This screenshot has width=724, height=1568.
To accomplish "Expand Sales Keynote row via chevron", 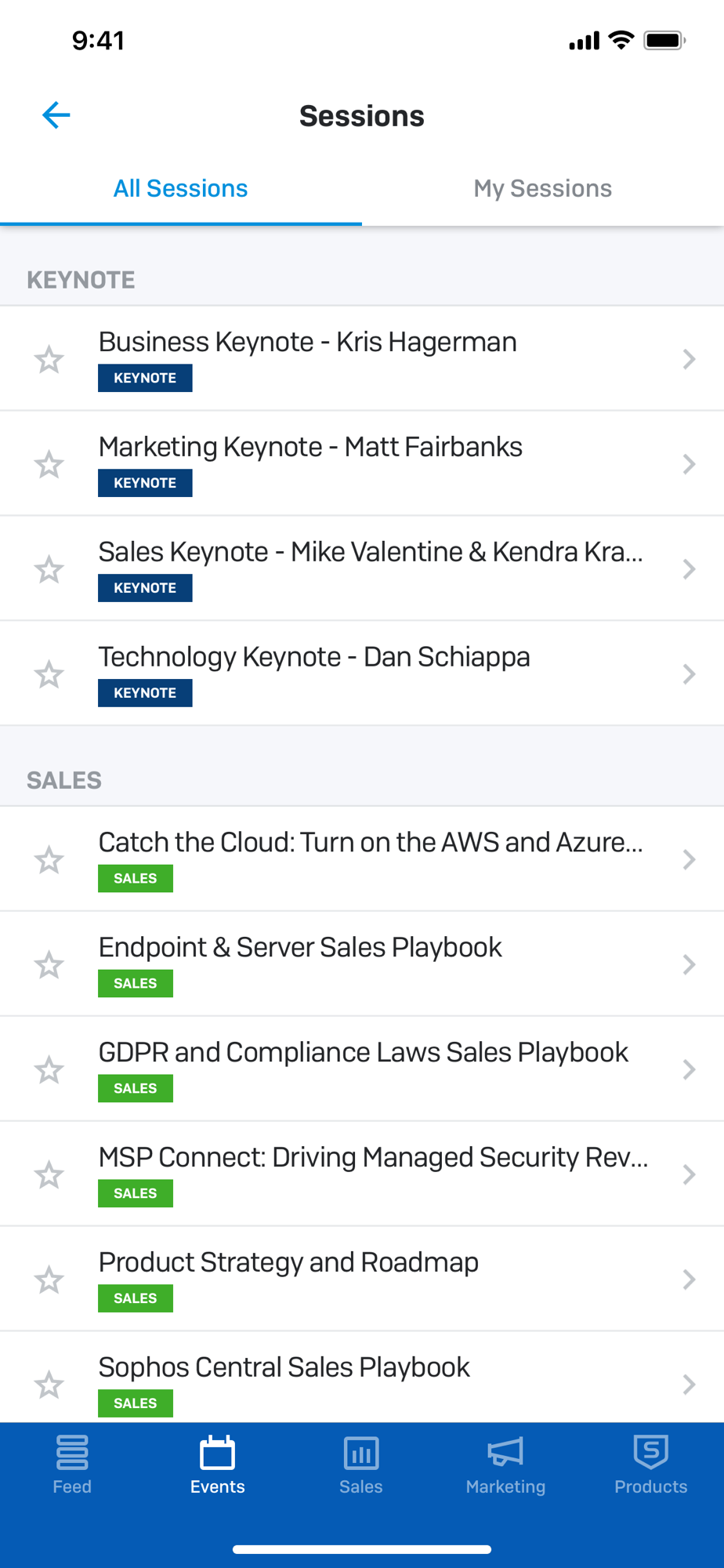I will [x=689, y=569].
